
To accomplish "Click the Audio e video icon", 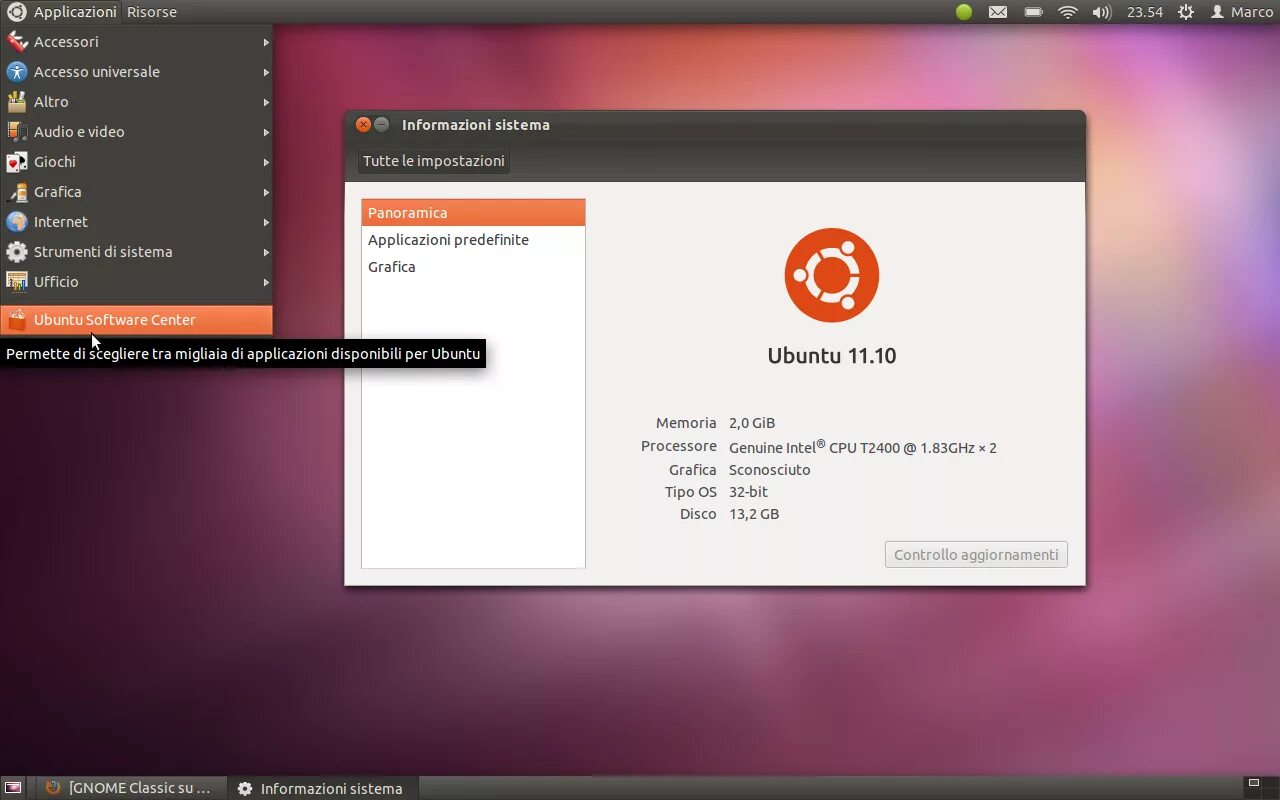I will point(17,132).
